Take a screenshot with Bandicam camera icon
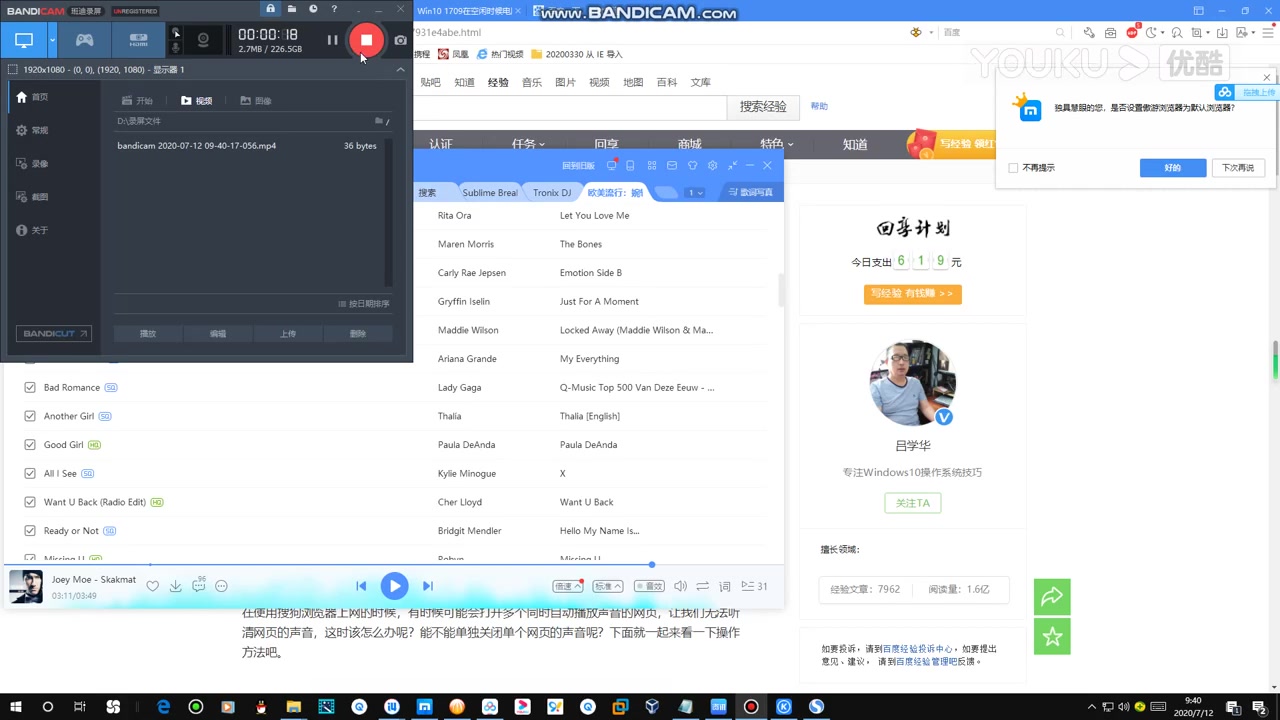The image size is (1280, 720). pos(400,40)
